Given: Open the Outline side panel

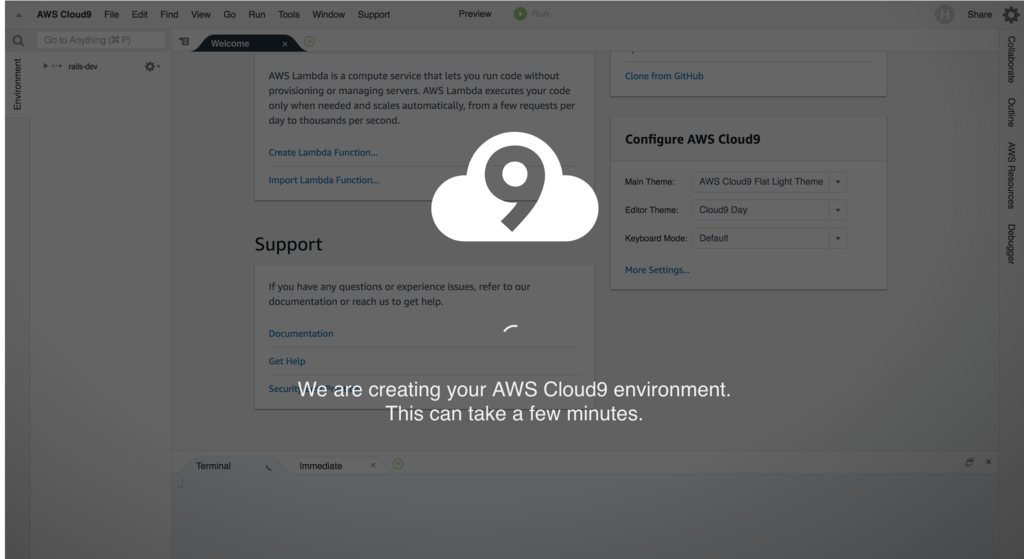Looking at the screenshot, I should pos(1011,112).
